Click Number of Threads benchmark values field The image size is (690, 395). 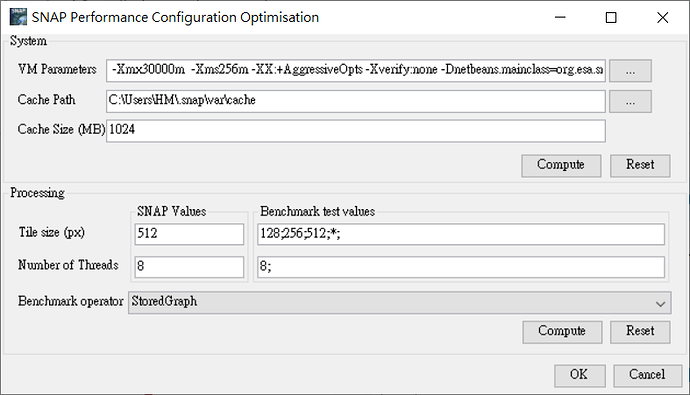coord(461,267)
